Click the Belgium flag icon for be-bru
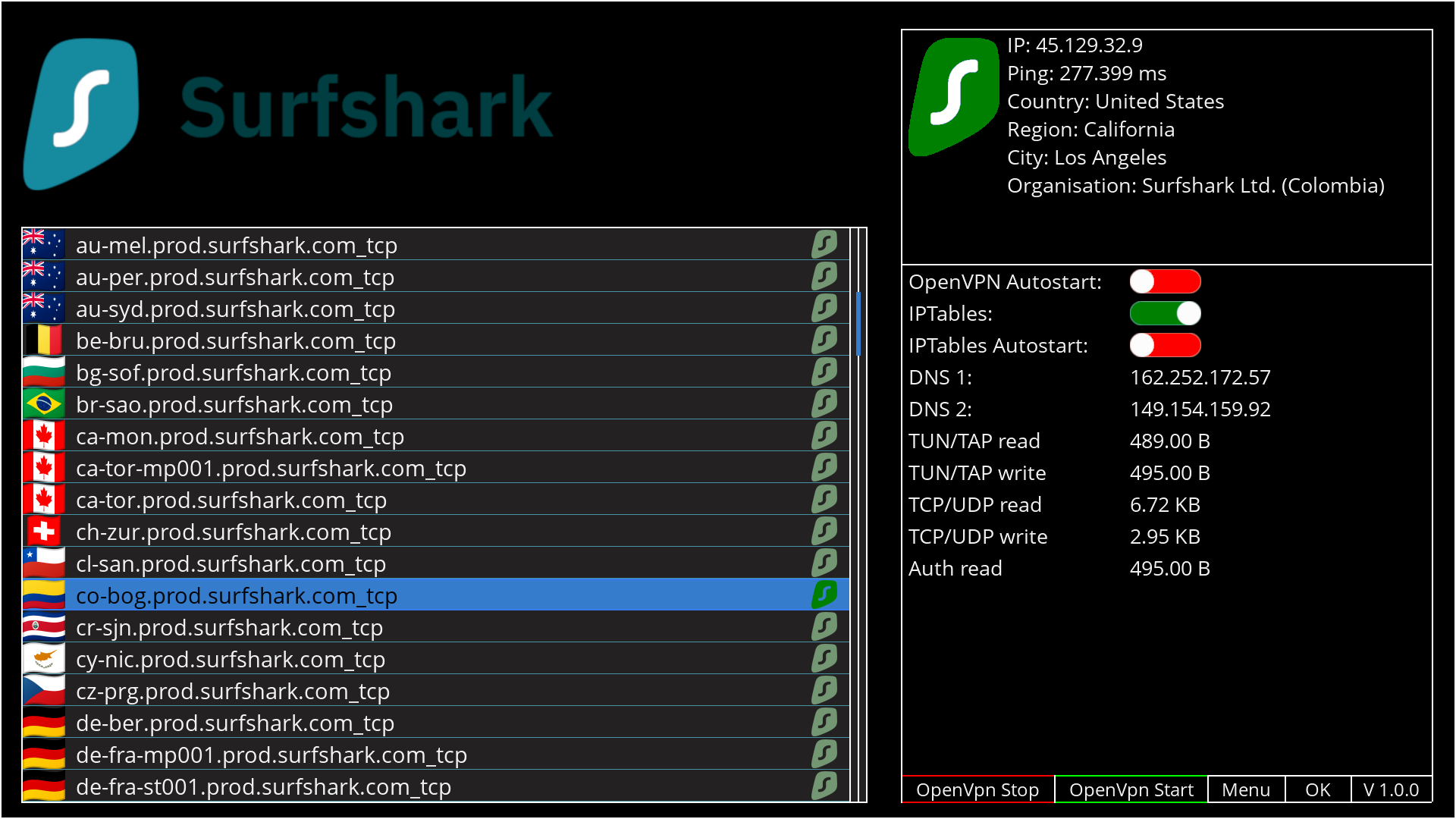The width and height of the screenshot is (1456, 819). point(43,340)
